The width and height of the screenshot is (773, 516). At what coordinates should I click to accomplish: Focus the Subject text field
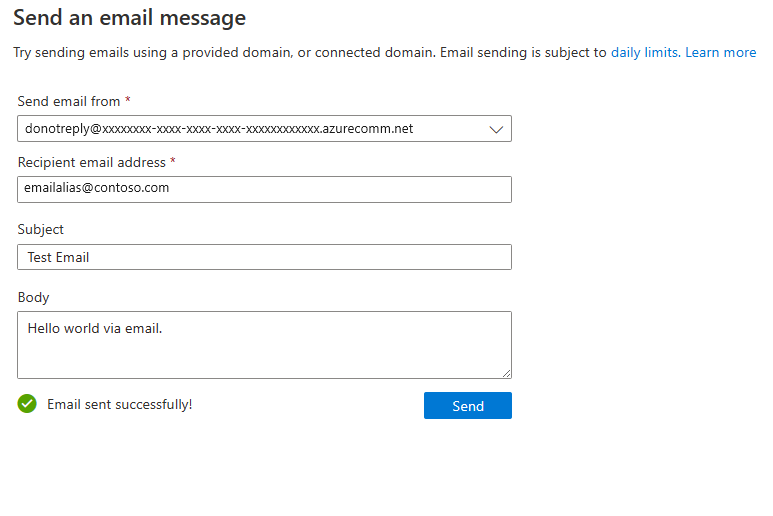coord(264,257)
